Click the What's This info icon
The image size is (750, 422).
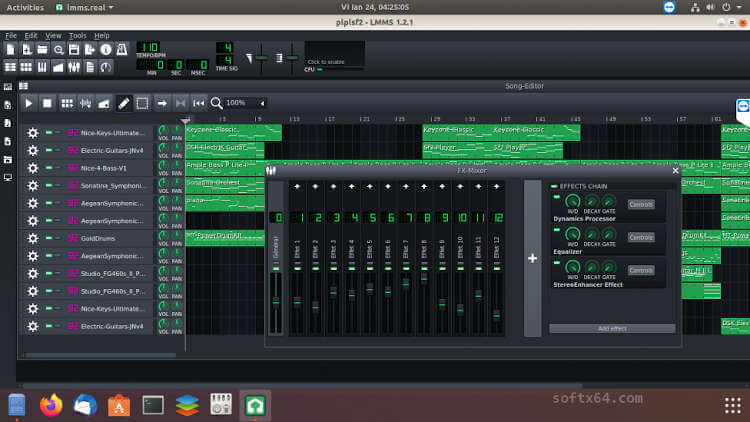[106, 49]
